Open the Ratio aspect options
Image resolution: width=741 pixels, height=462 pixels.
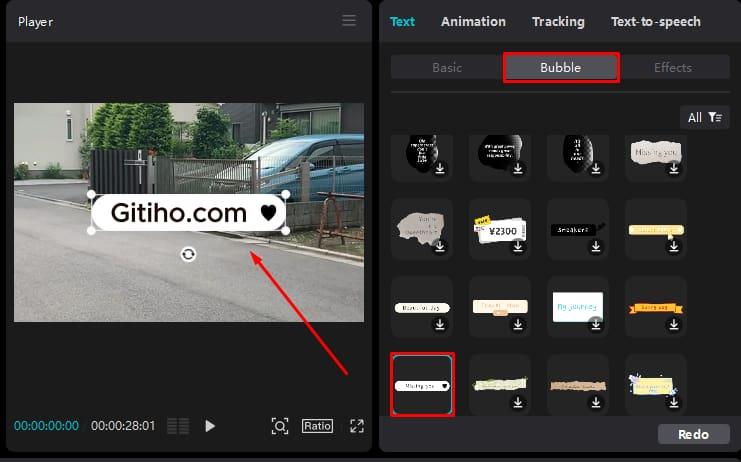[318, 426]
